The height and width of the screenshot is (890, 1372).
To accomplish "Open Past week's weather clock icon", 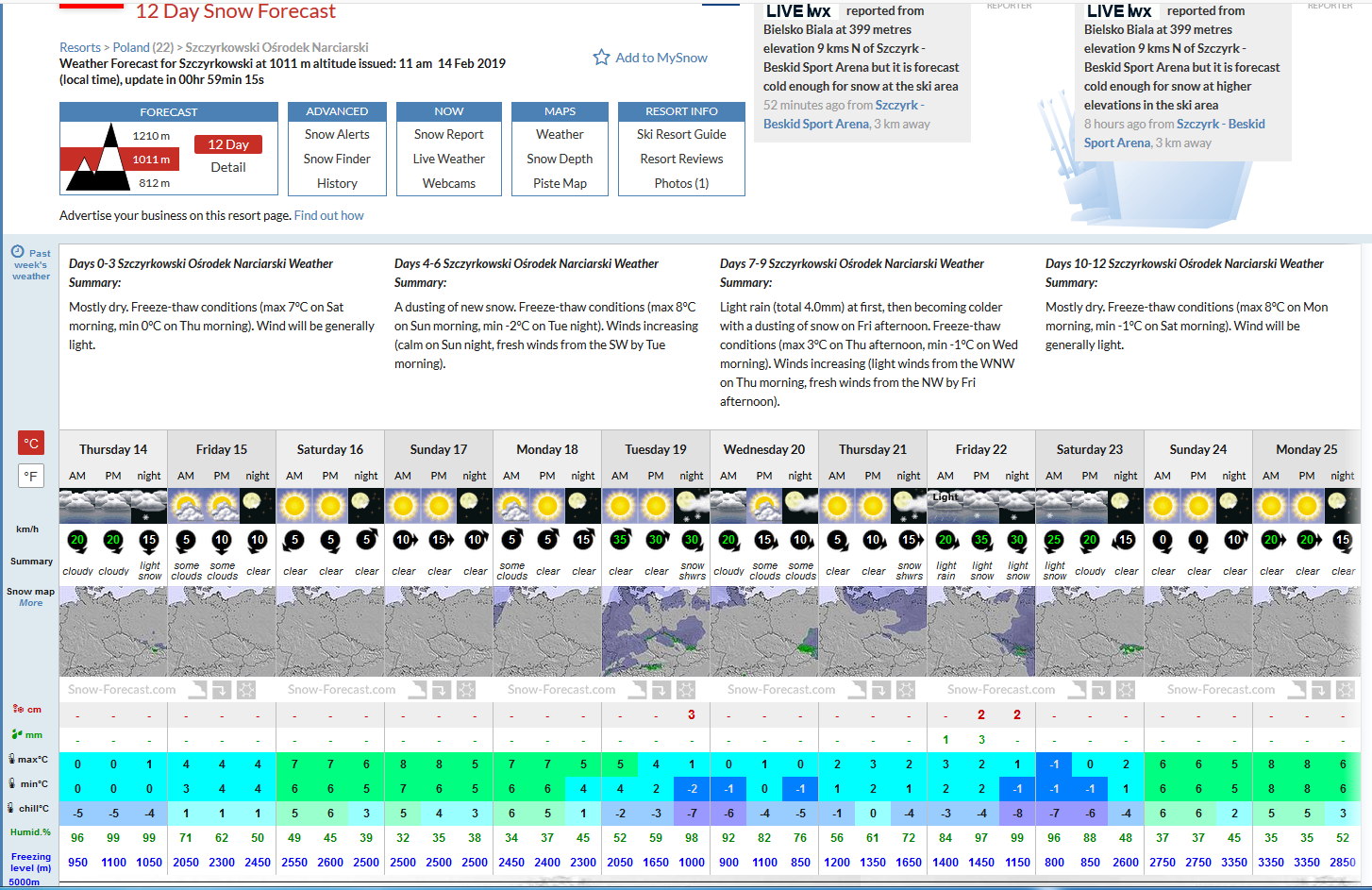I will 18,252.
